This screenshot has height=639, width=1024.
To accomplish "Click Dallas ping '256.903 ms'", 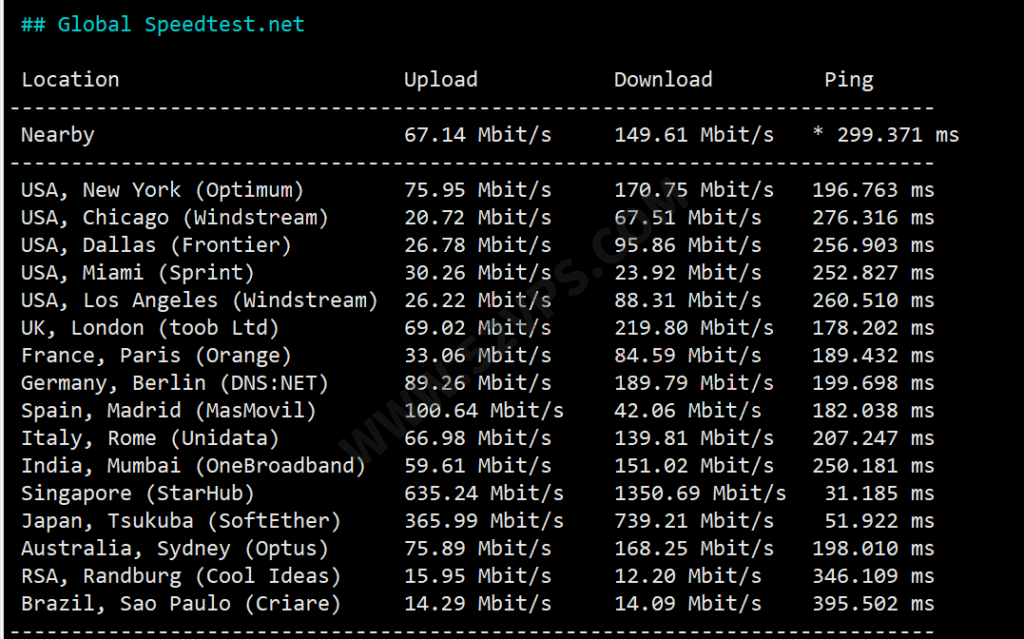I will point(873,244).
